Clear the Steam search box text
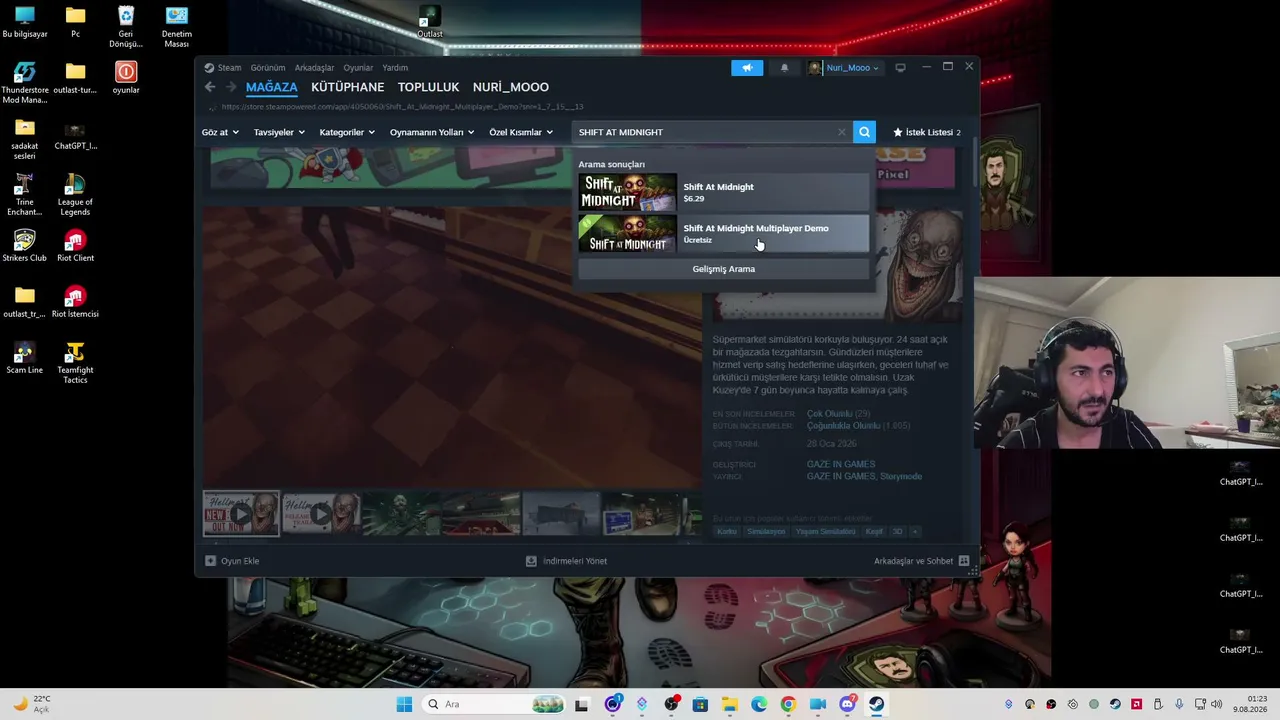 click(x=842, y=132)
